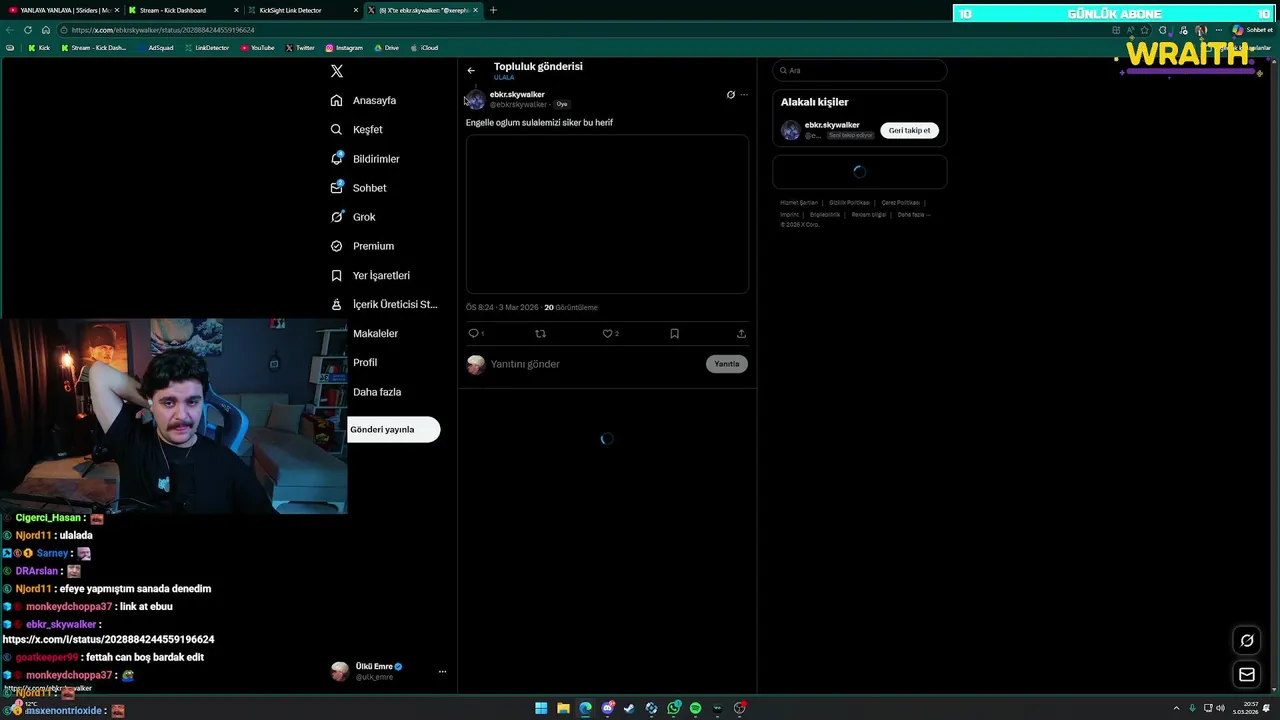1280x720 pixels.
Task: Switch to YANLAYA YANLAYA browser tab
Action: pos(62,10)
